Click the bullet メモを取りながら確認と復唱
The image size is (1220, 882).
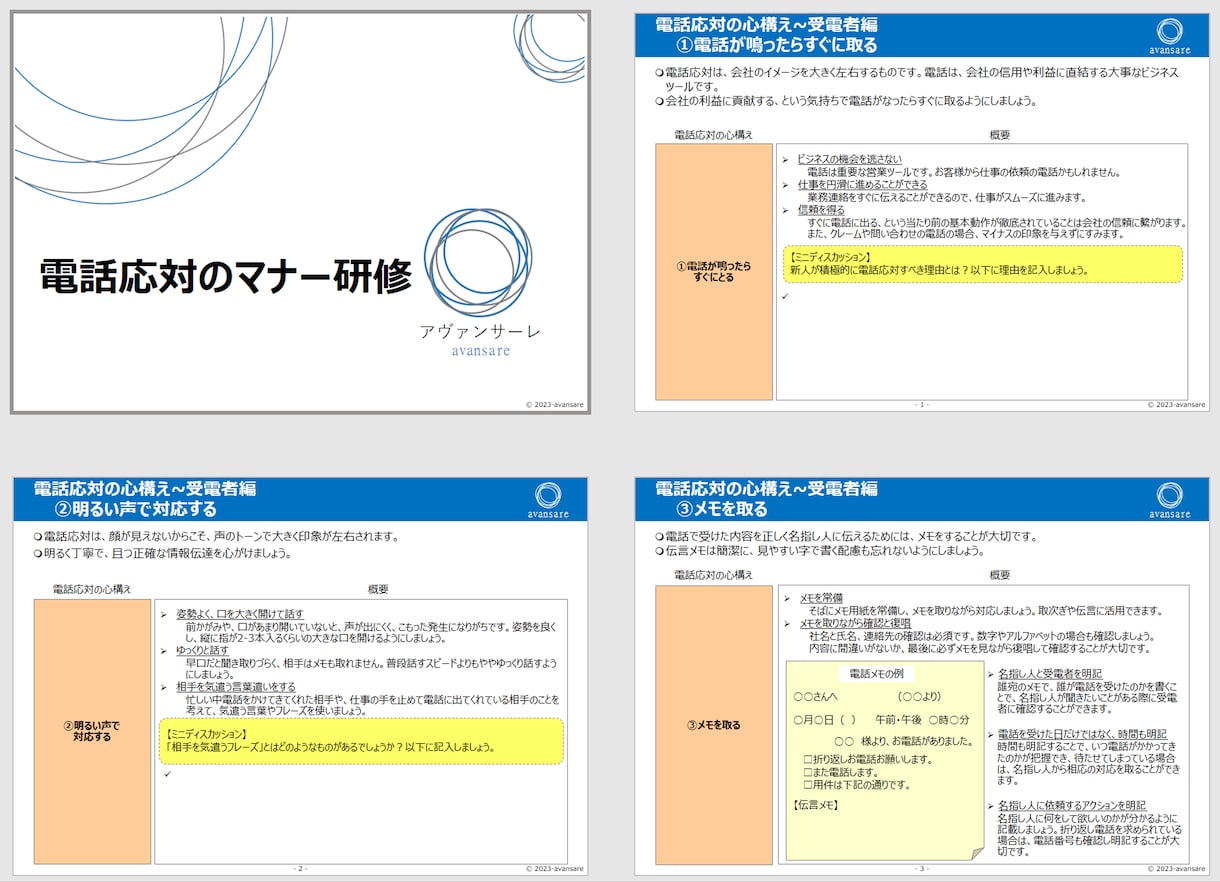point(854,623)
